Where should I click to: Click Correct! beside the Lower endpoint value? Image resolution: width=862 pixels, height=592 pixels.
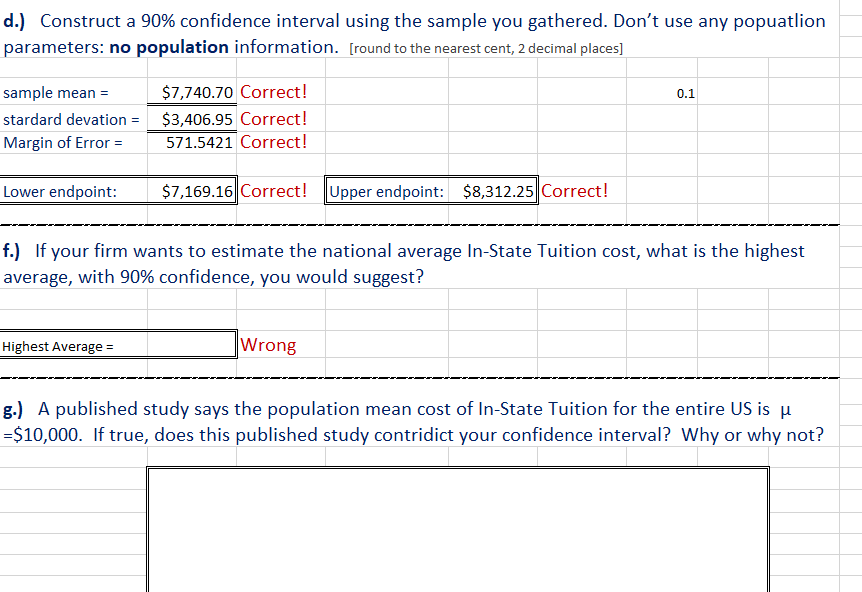pos(272,189)
